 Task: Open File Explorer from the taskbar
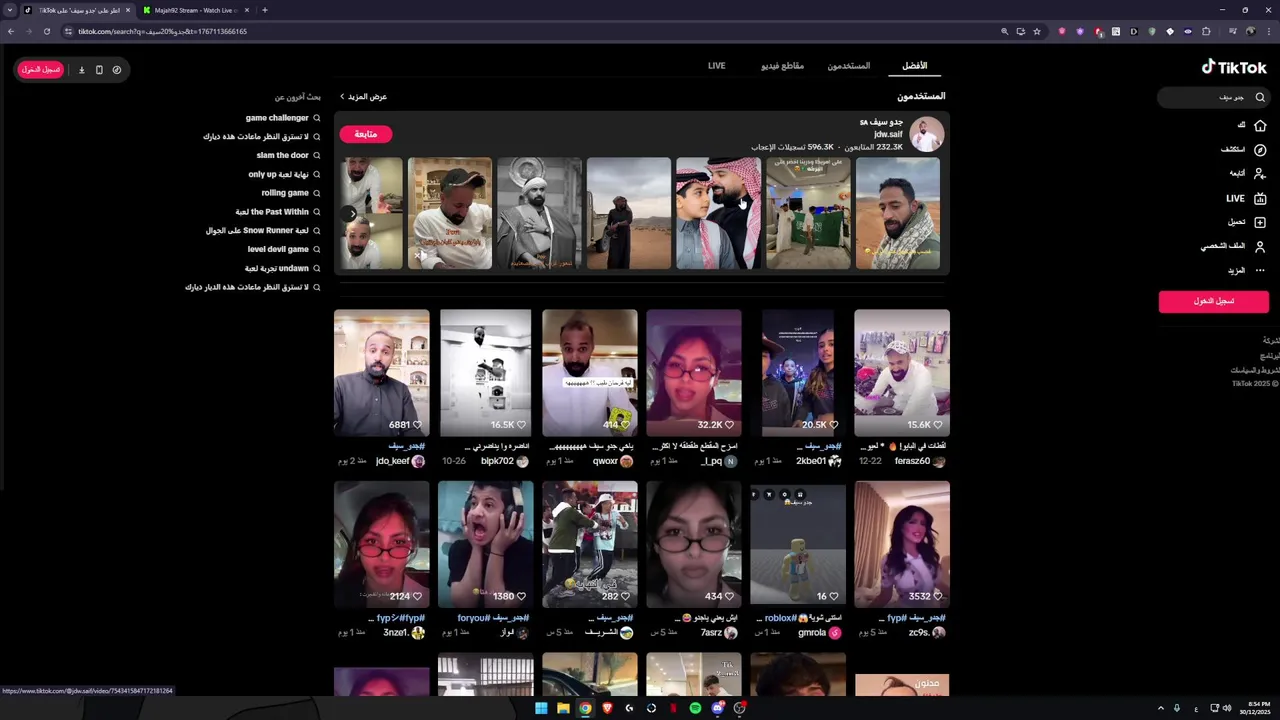tap(563, 708)
